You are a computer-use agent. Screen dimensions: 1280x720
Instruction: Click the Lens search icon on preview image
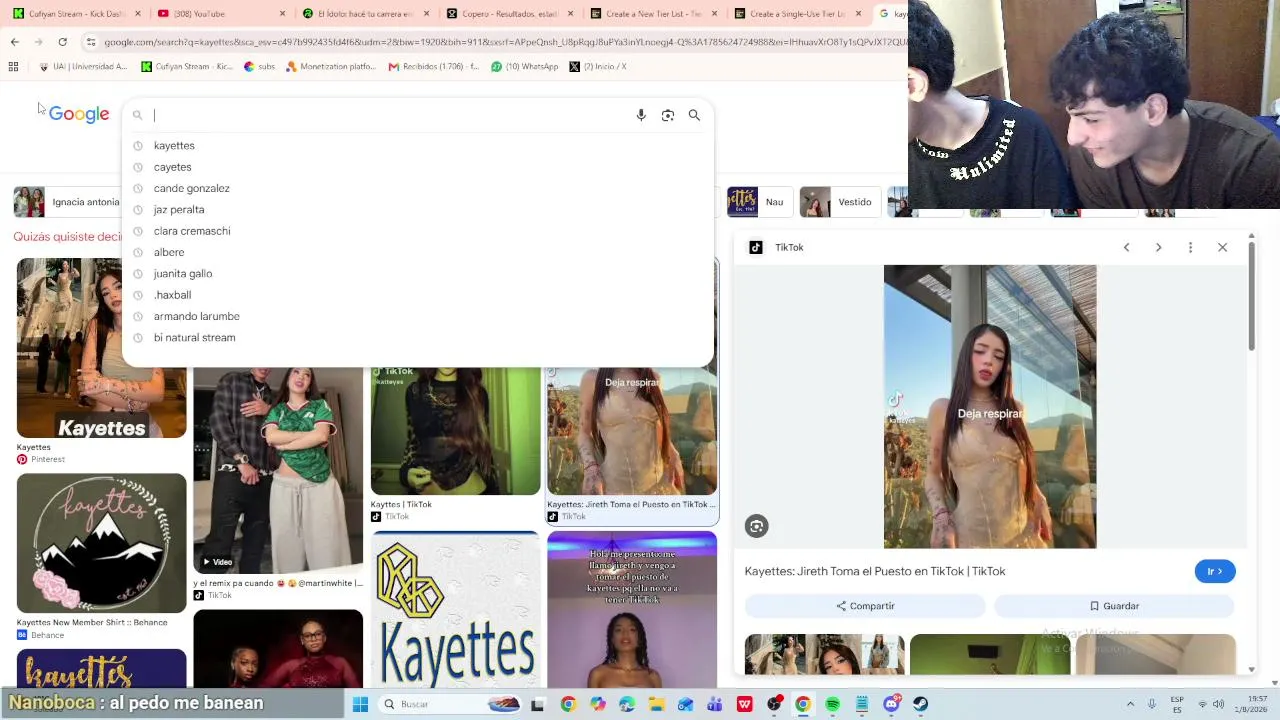click(x=756, y=526)
